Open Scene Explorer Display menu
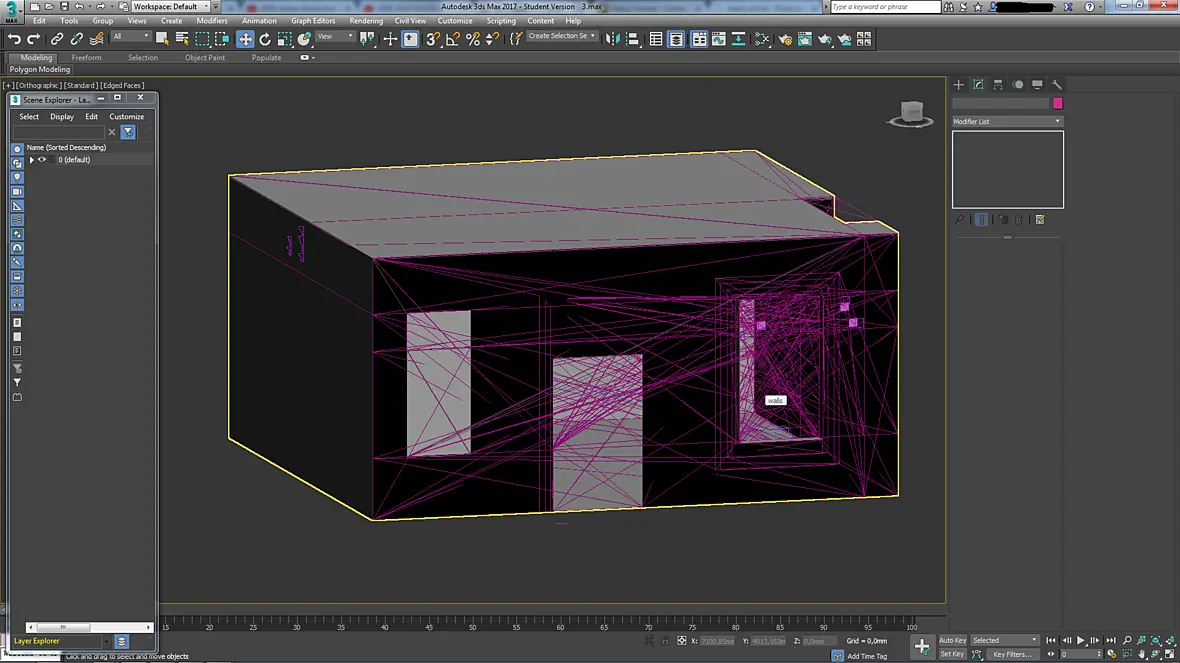The height and width of the screenshot is (663, 1180). (x=62, y=117)
